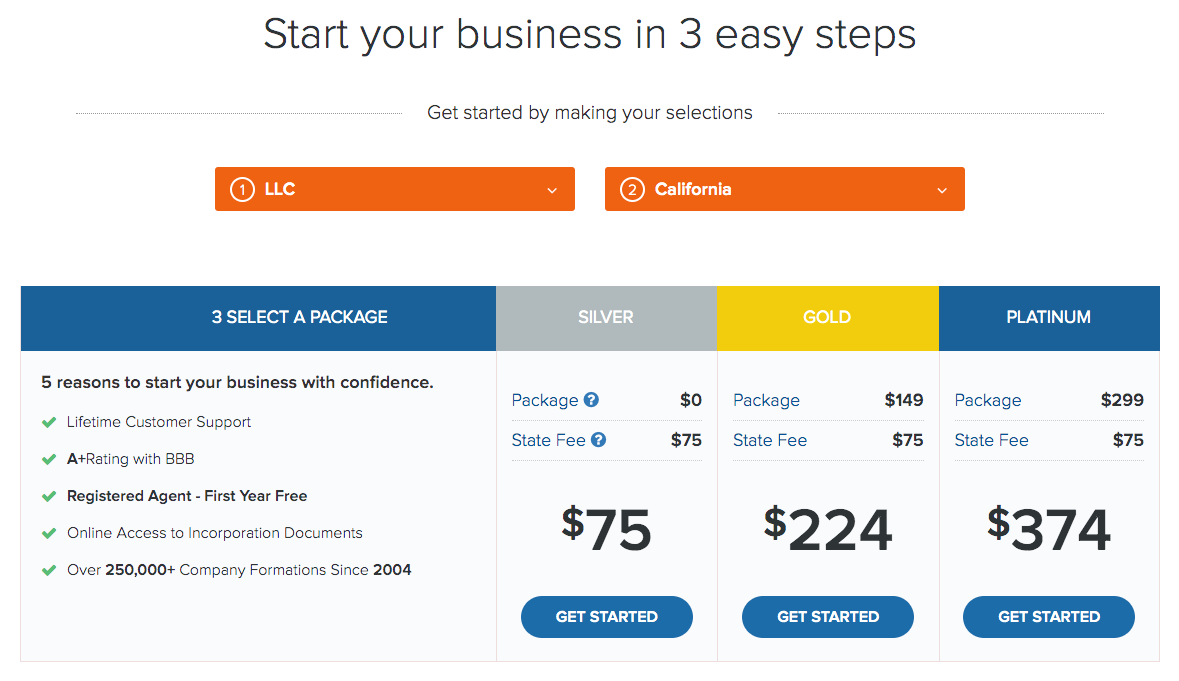Viewport: 1179px width, 681px height.
Task: Click the State Fee help question mark icon
Action: click(x=599, y=440)
